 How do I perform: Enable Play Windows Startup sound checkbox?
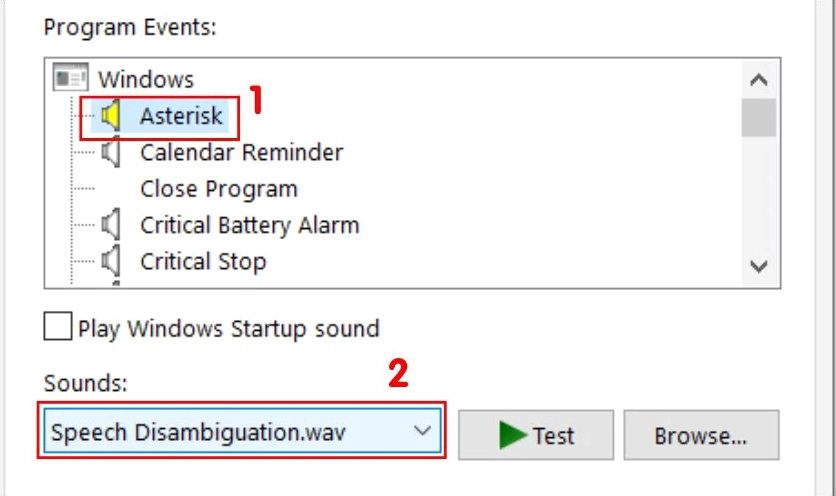coord(59,327)
